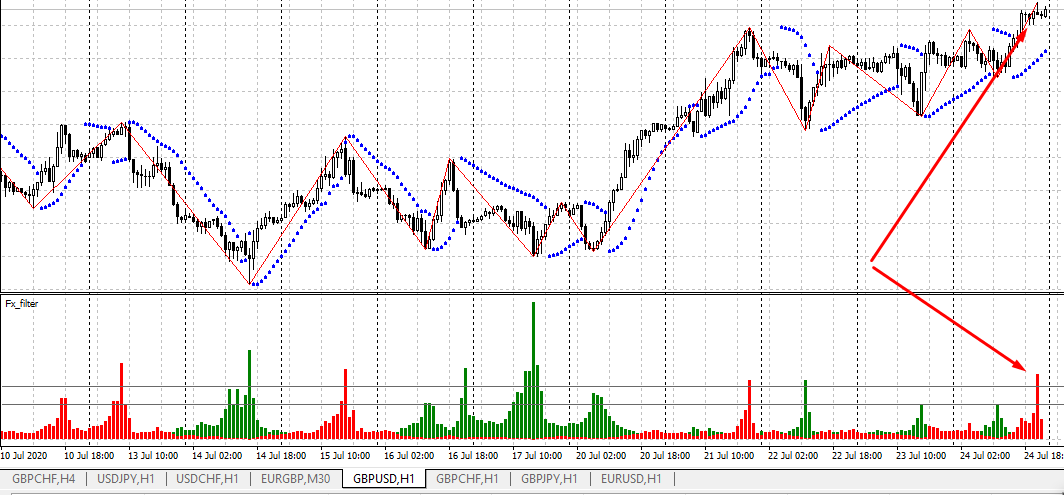Open the GBPCHF,H1 chart tab

coord(468,479)
